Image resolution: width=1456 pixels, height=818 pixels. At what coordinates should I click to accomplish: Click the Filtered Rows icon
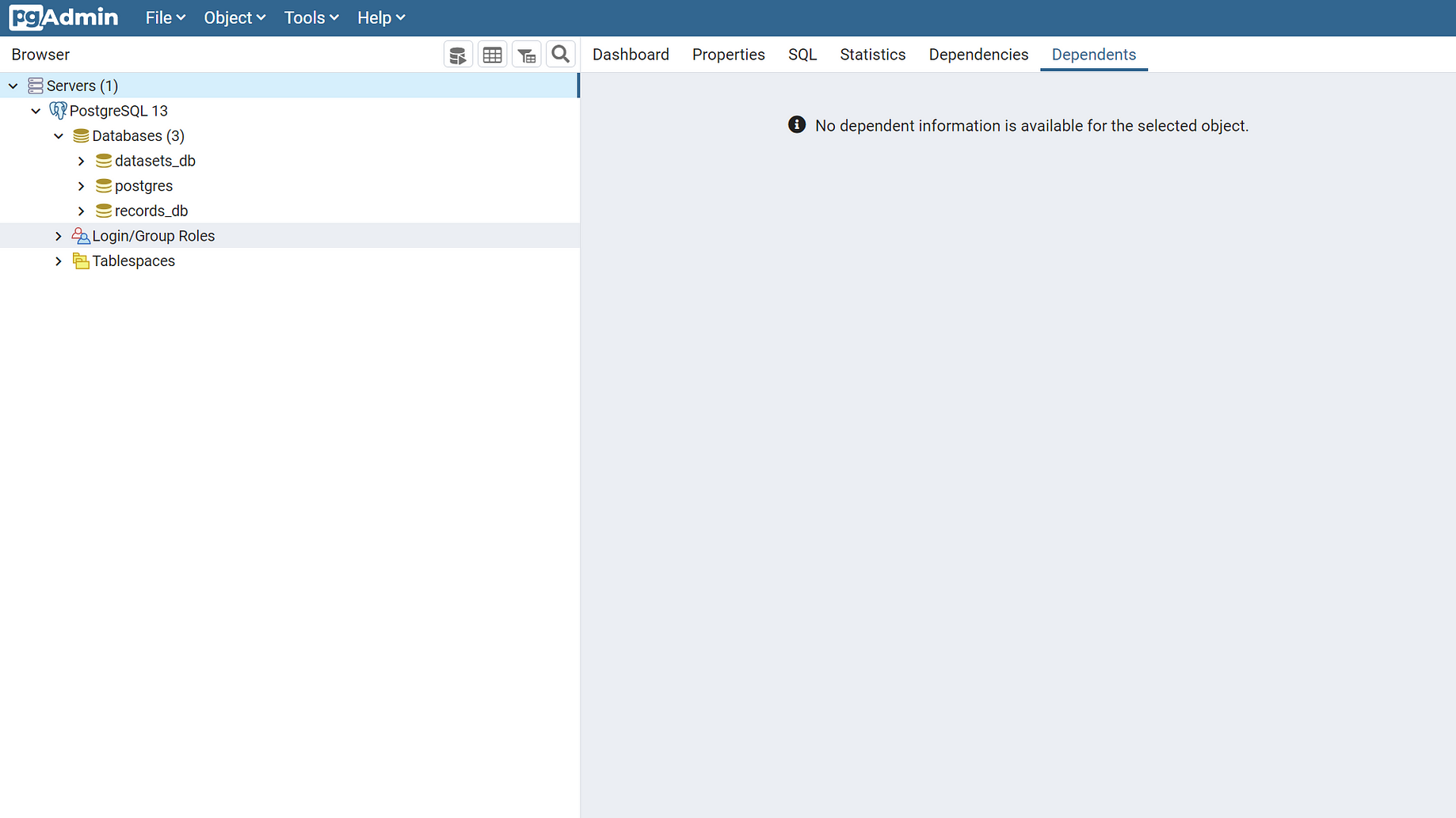pos(527,55)
